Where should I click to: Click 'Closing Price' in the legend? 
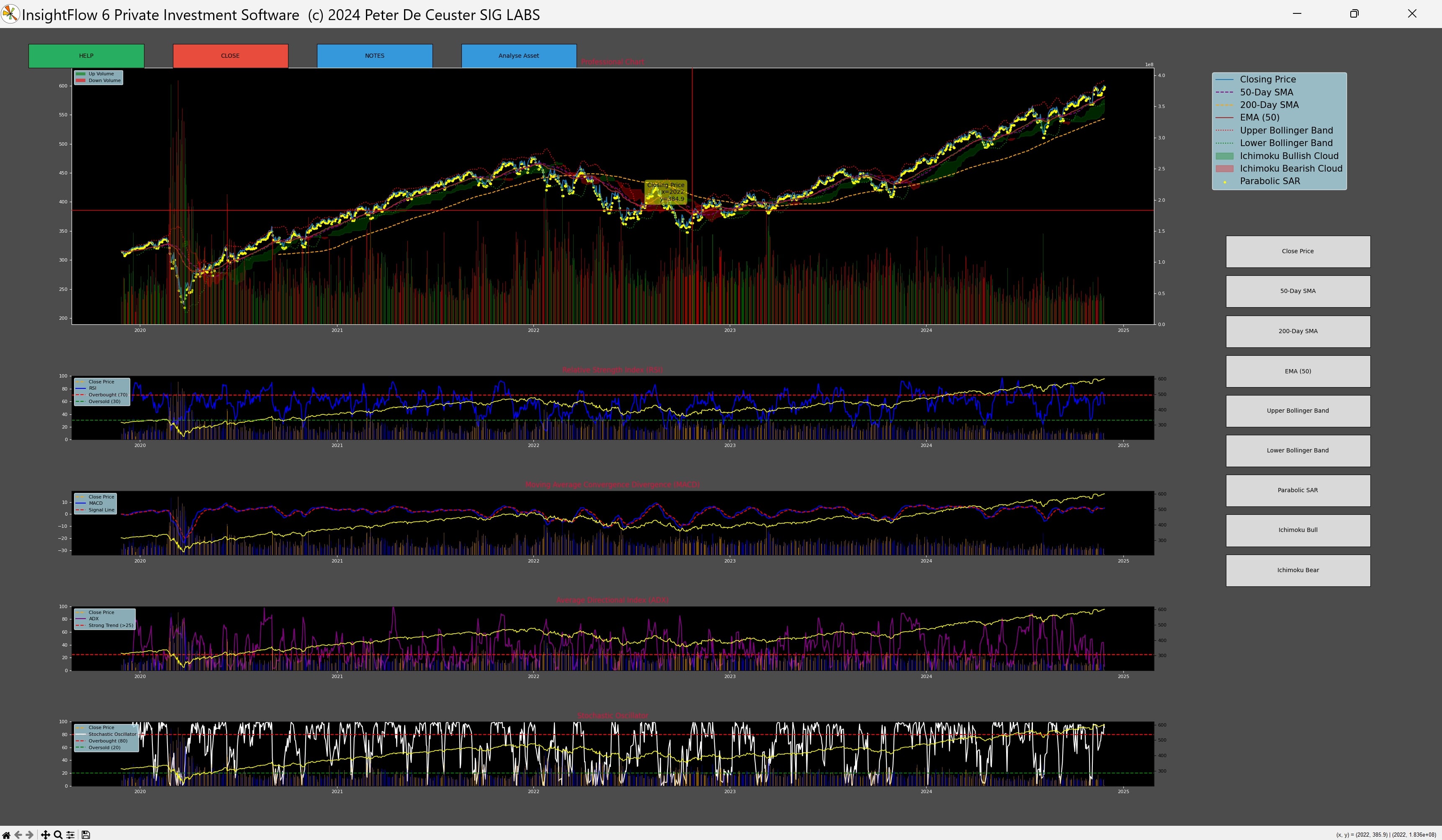coord(1267,80)
